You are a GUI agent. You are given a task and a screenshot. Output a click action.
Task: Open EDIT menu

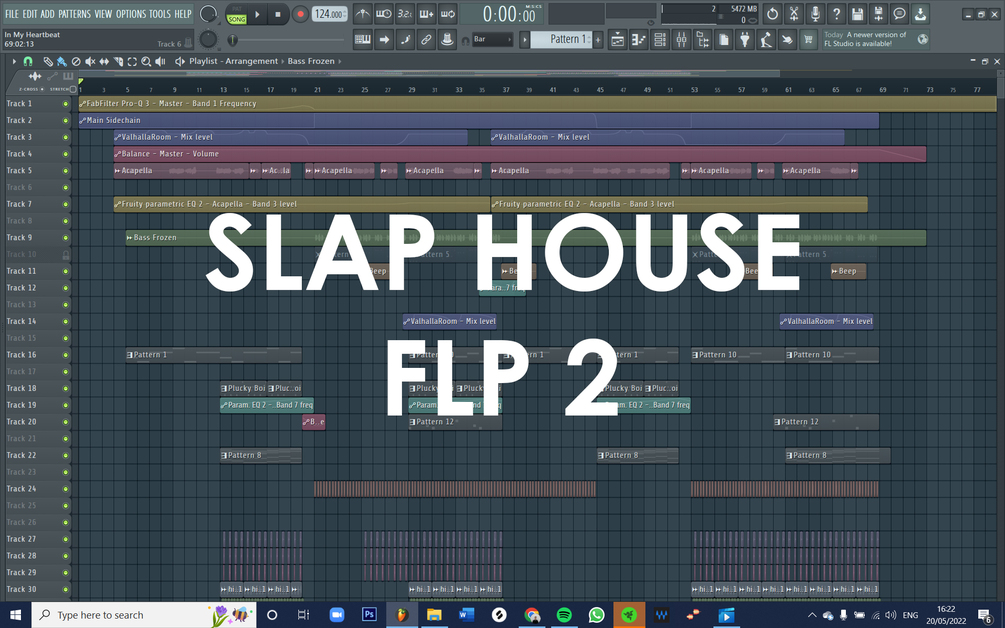(x=30, y=13)
